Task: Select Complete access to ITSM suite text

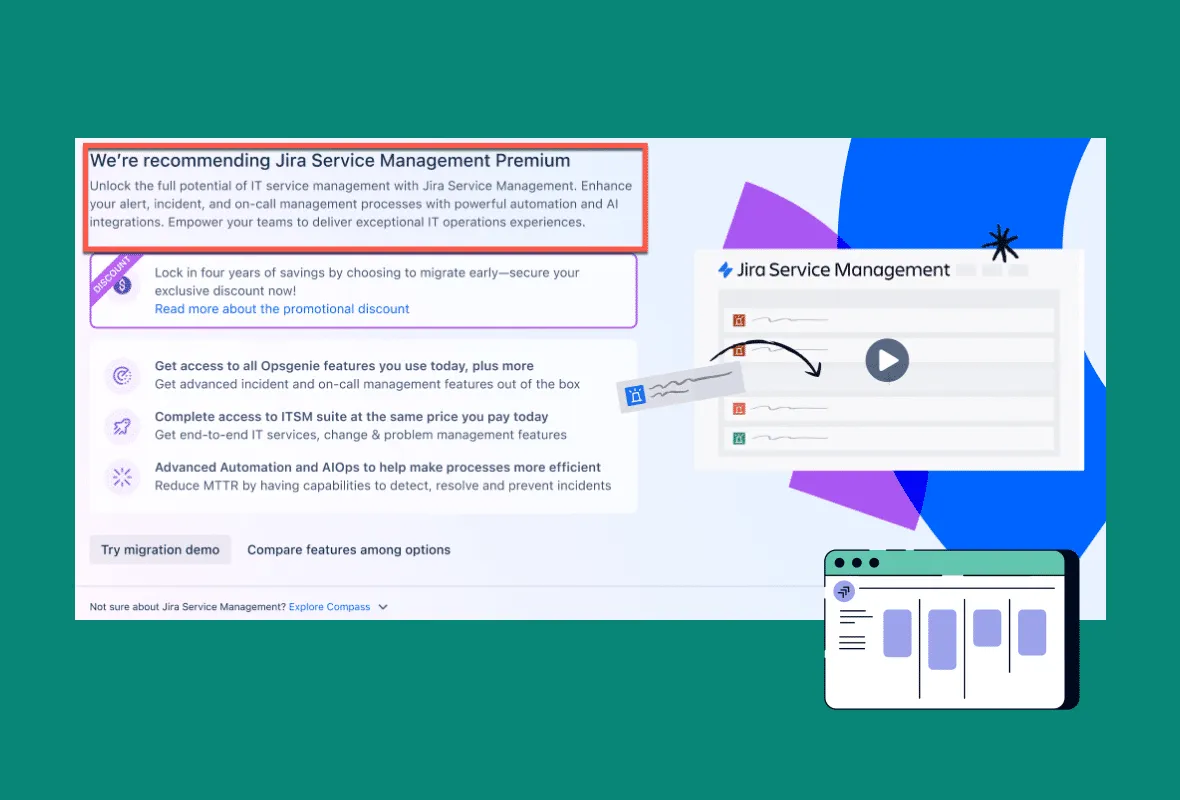Action: 351,417
